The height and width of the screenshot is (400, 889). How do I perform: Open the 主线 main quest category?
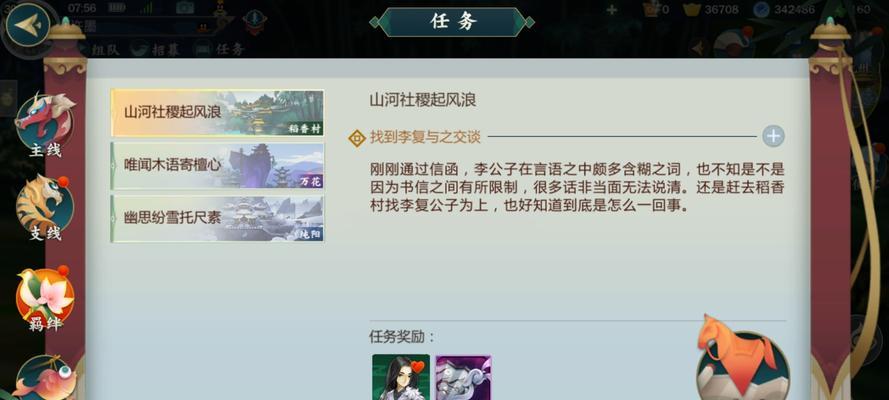coord(44,125)
